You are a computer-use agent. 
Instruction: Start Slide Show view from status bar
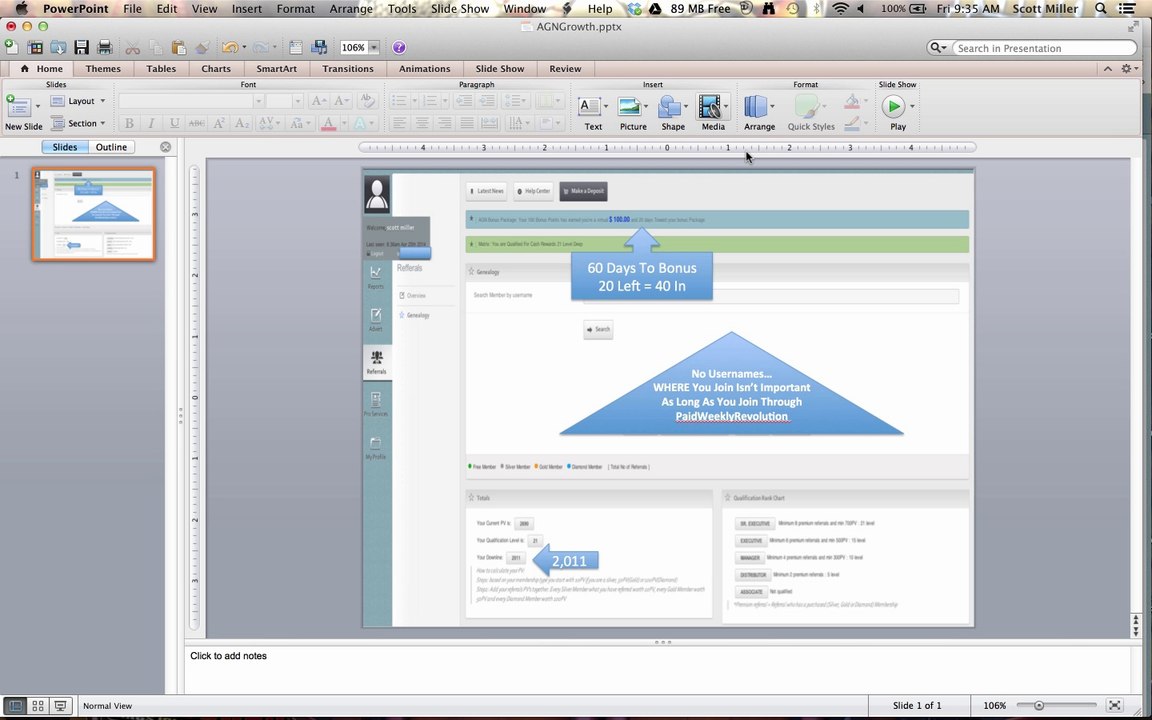(x=60, y=705)
